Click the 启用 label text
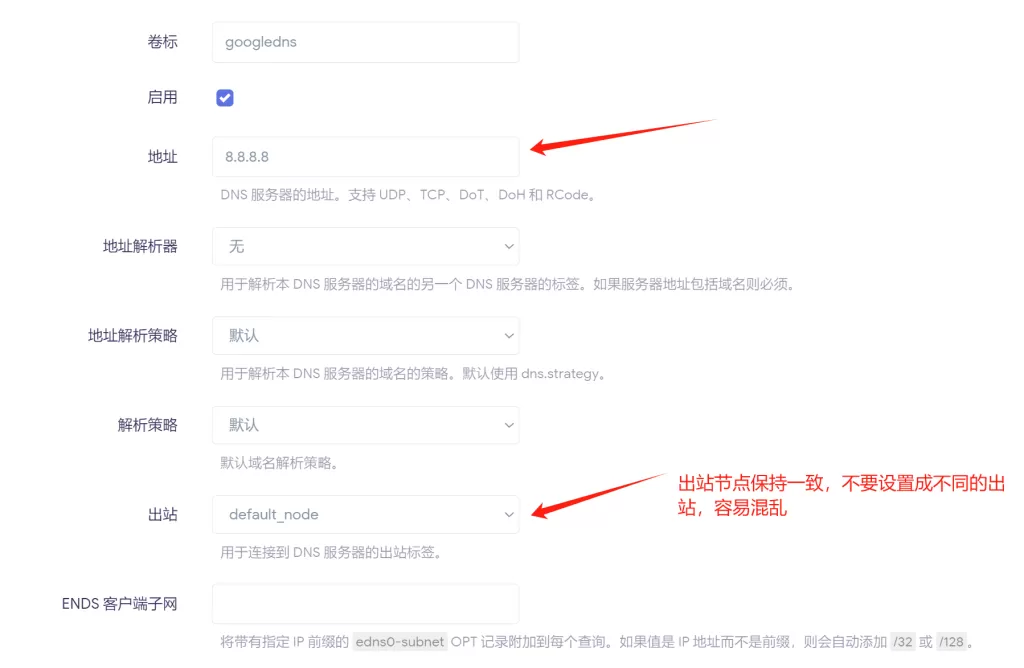 tap(163, 98)
